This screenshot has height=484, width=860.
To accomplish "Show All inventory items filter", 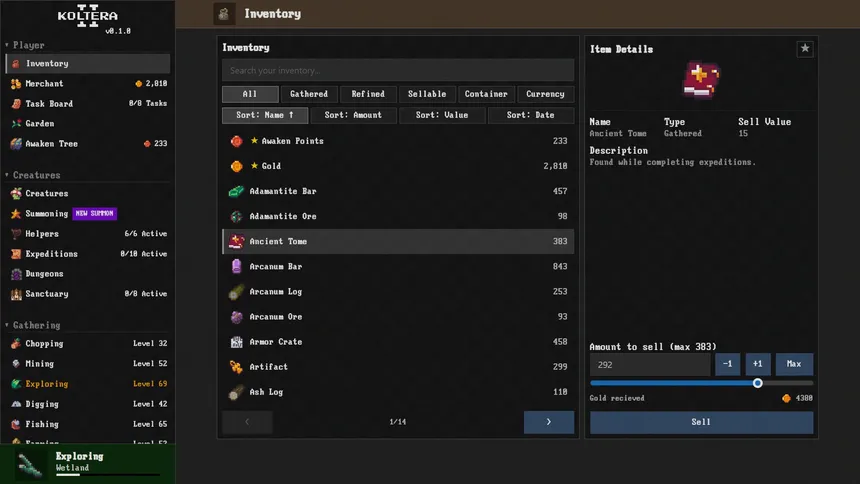I will pyautogui.click(x=250, y=94).
